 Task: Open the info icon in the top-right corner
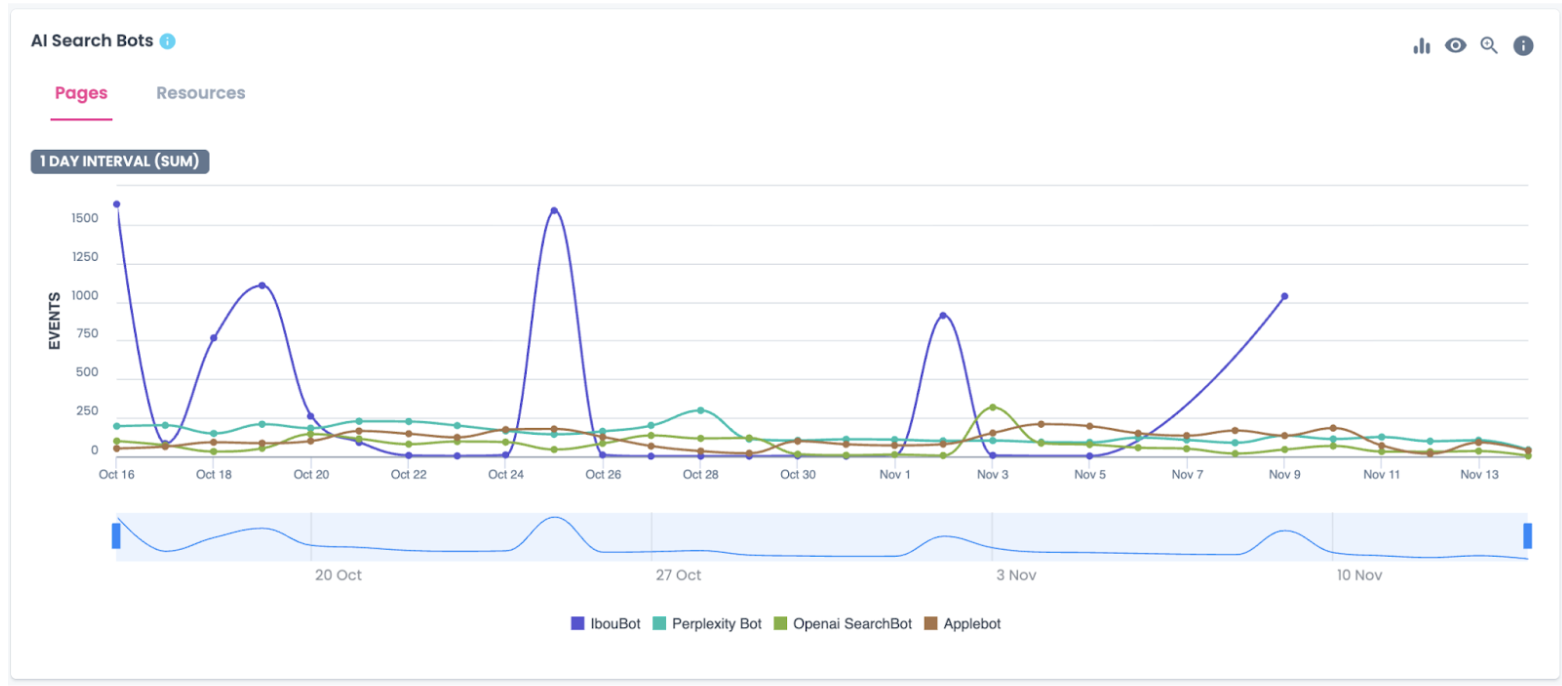point(1524,45)
